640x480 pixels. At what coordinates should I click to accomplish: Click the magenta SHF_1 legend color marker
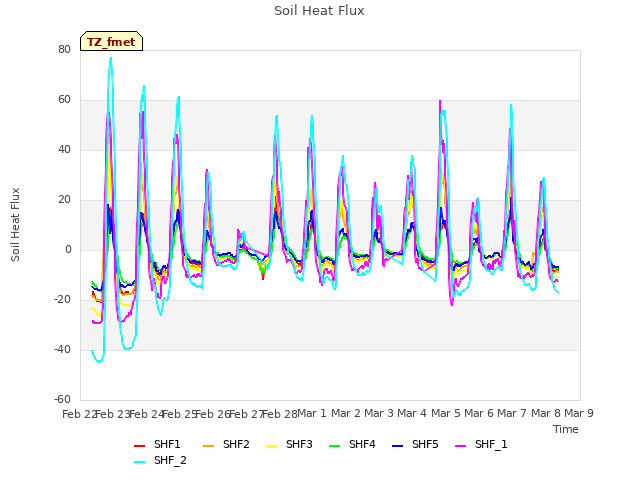coord(460,446)
